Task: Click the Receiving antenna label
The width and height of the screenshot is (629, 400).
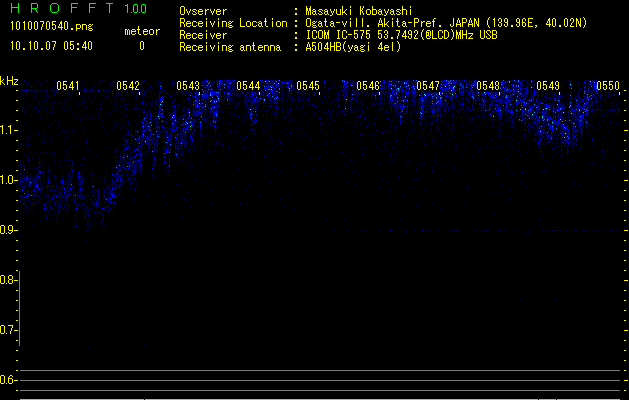Action: pos(230,47)
